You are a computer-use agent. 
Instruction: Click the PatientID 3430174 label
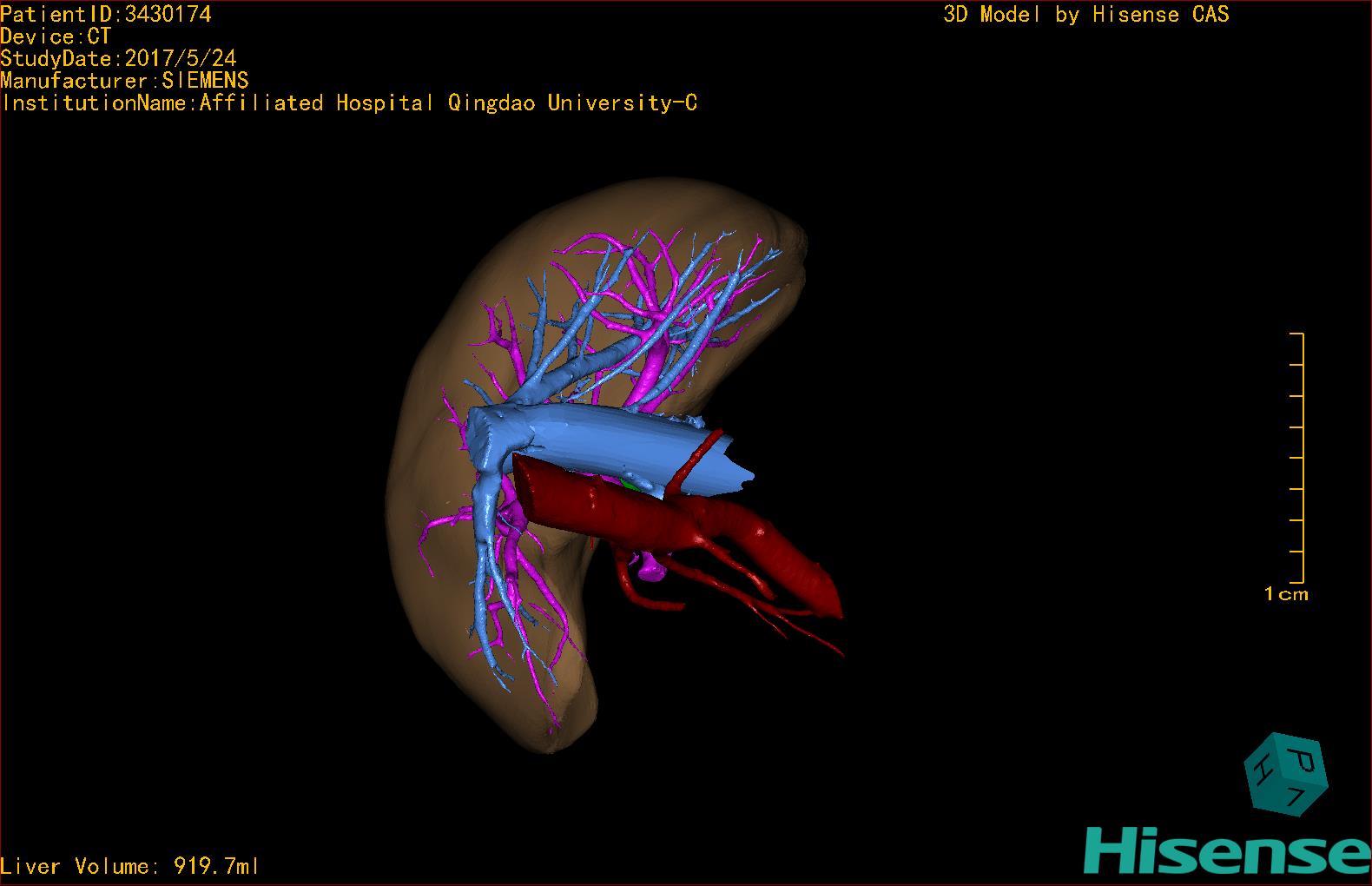click(106, 14)
